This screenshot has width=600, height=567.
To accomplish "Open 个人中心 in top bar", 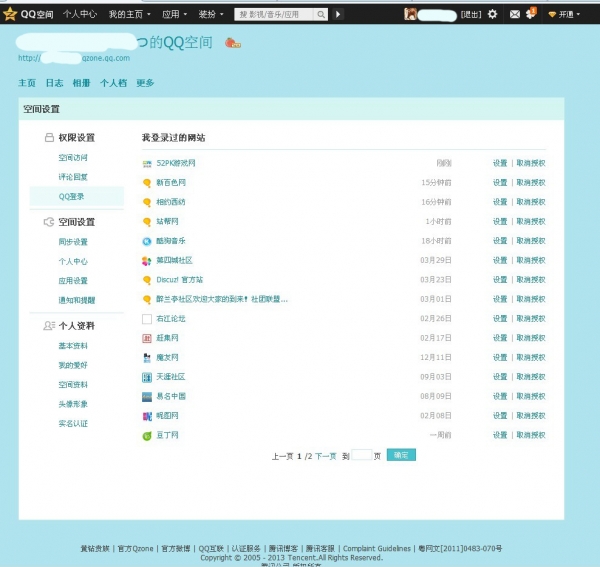I will (80, 15).
